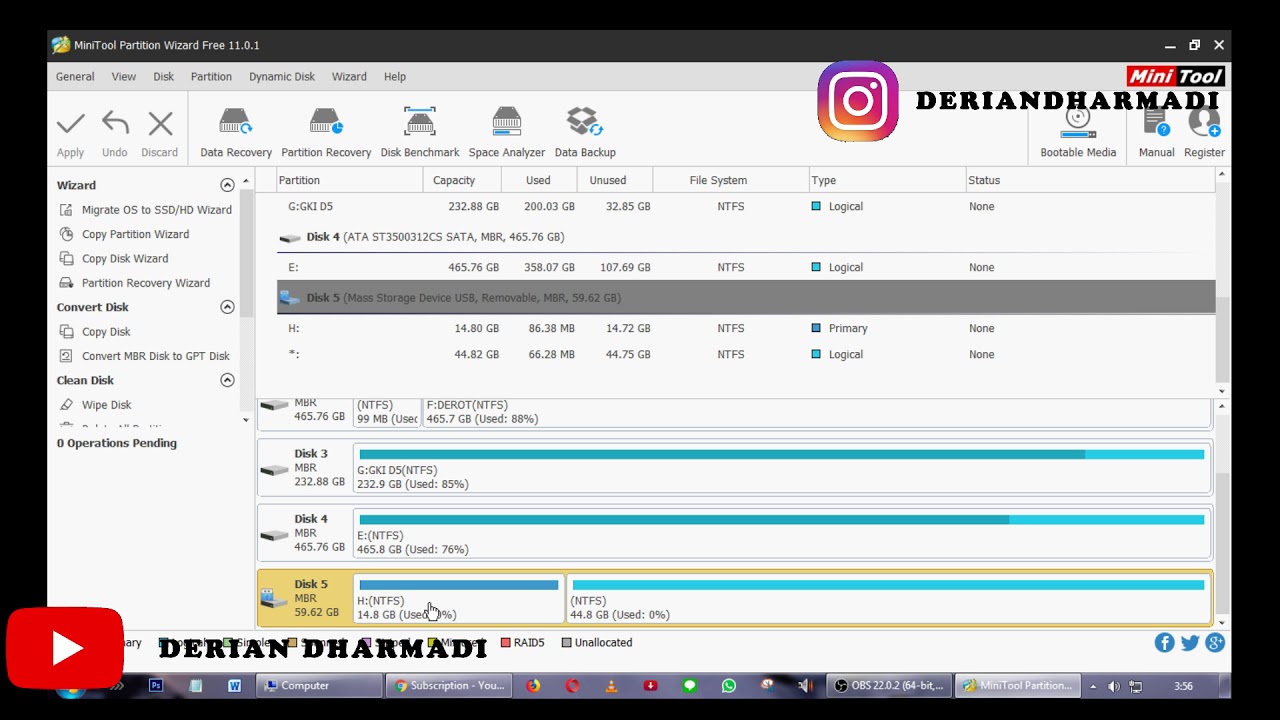Click the Migrate OS to SSD/HD Wizard icon
Viewport: 1280px width, 720px height.
66,210
